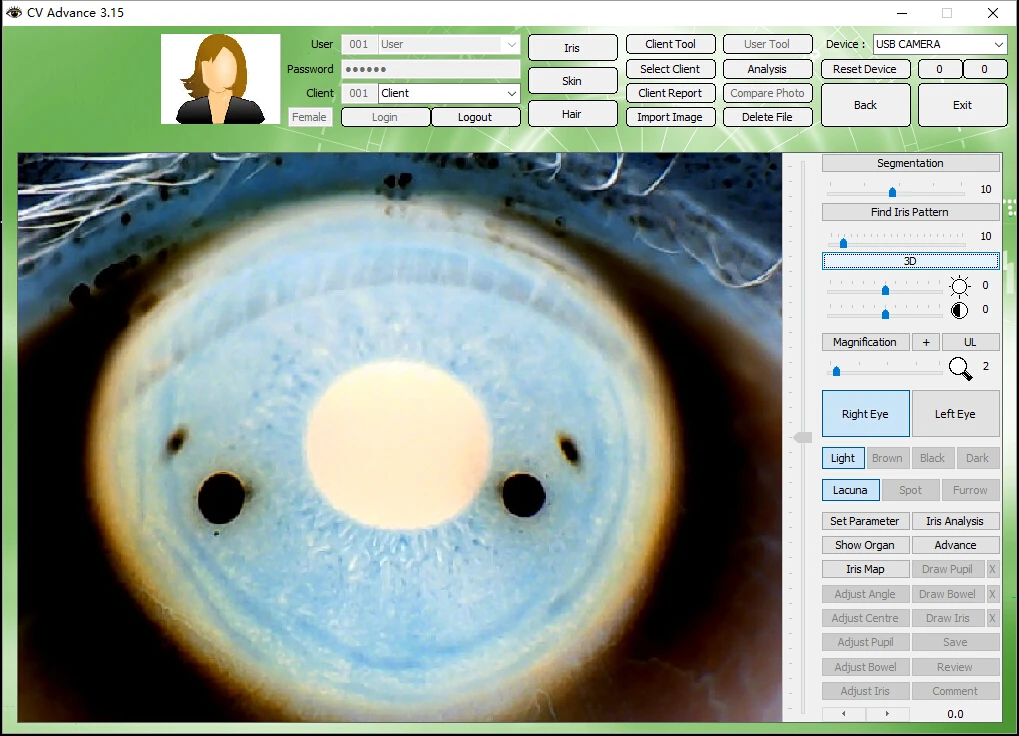The image size is (1019, 736).
Task: Enable the 3D view mode
Action: [909, 260]
